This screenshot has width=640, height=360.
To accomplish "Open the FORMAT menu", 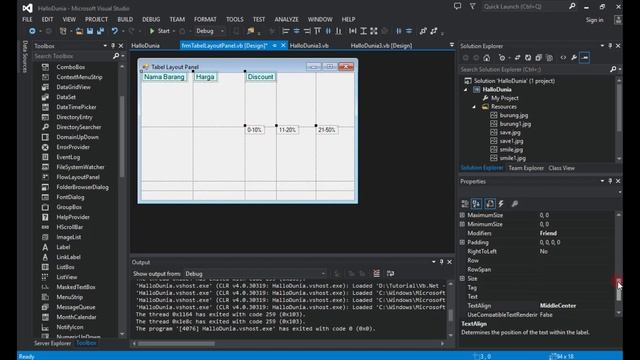I will [x=205, y=19].
